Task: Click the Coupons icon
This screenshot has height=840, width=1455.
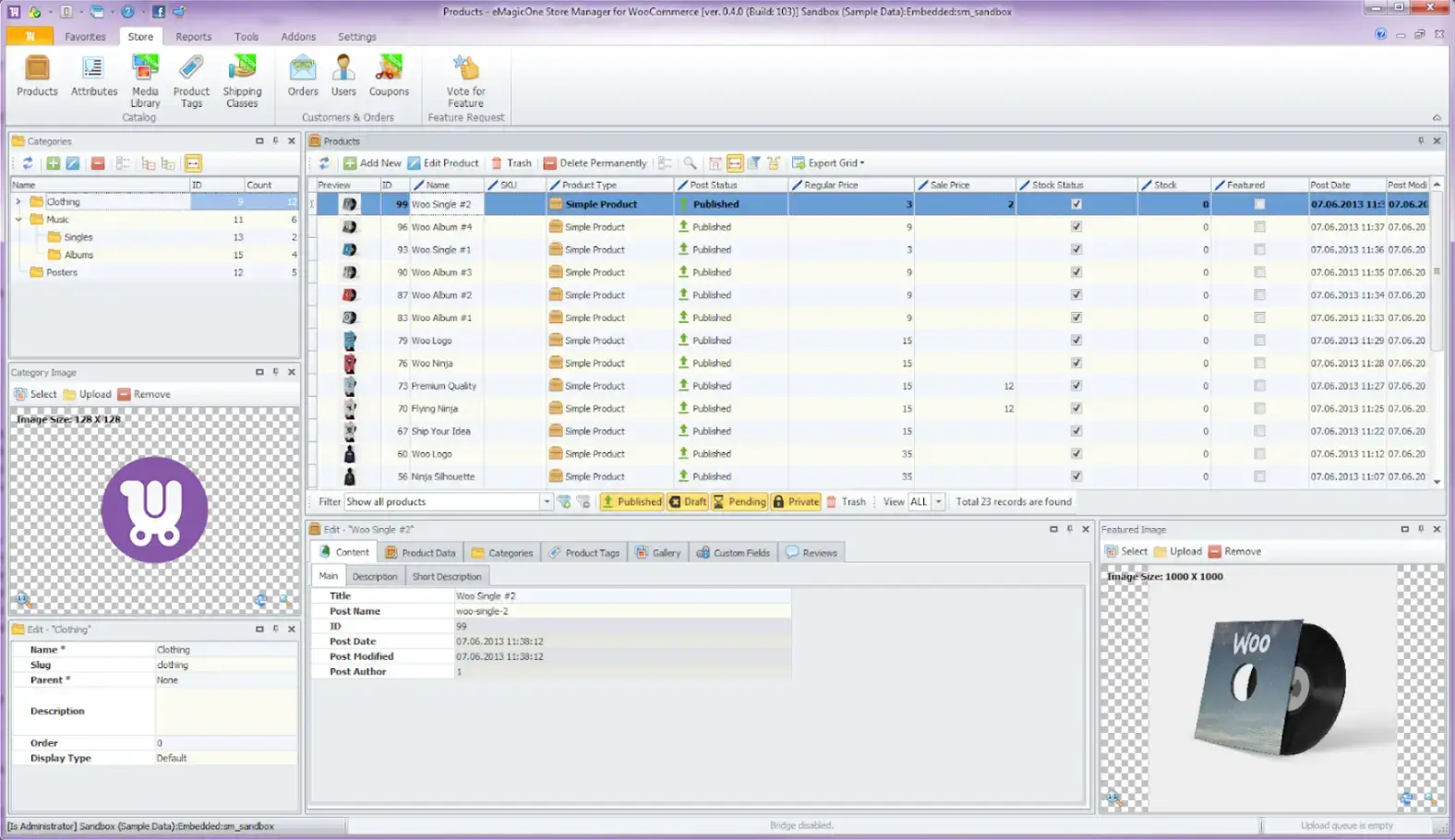Action: point(389,76)
